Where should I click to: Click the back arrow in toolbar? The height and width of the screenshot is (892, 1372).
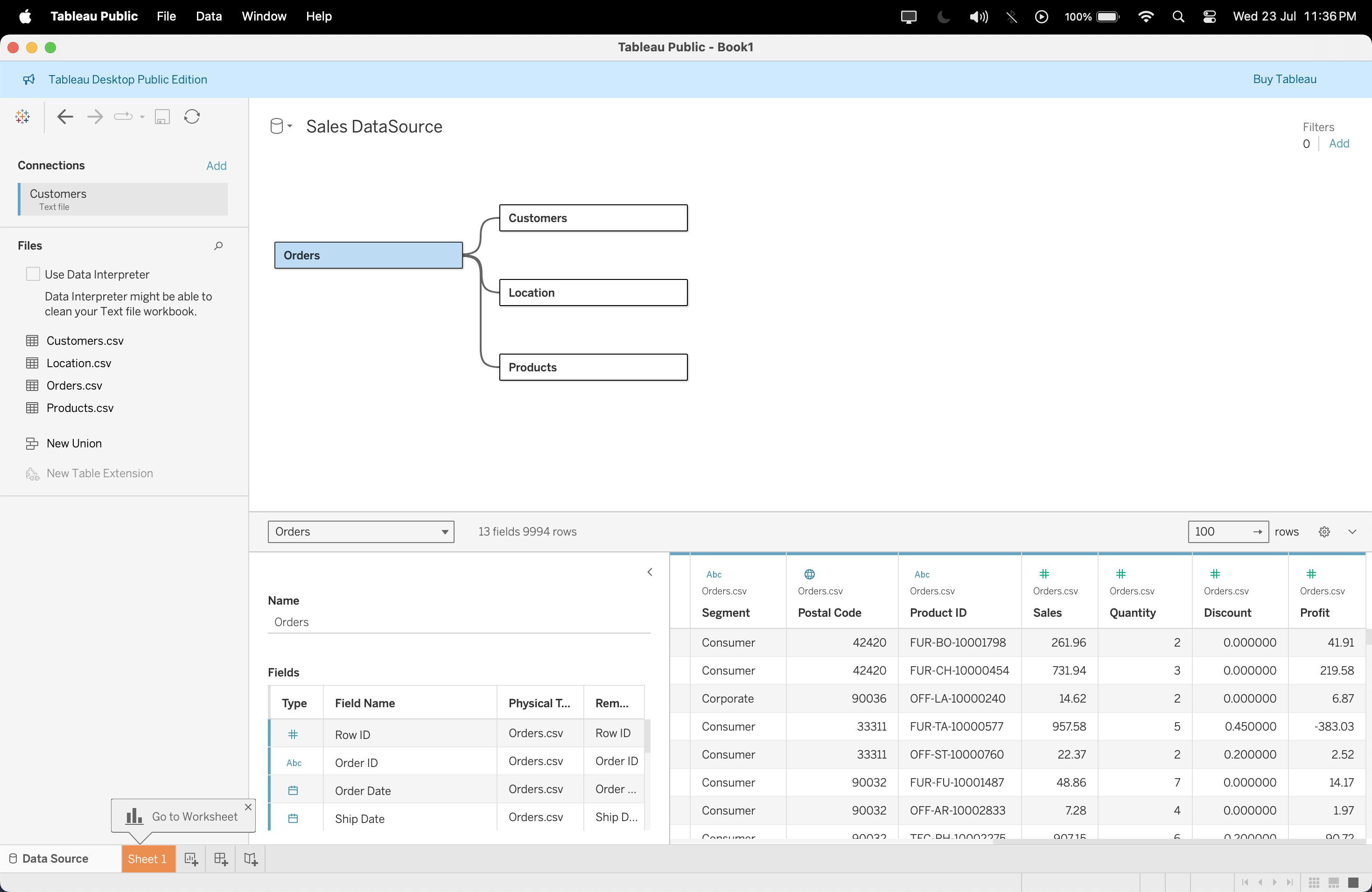(65, 117)
